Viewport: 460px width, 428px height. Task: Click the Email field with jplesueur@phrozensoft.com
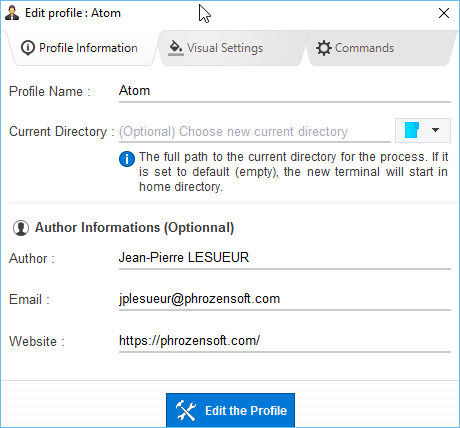(x=285, y=299)
